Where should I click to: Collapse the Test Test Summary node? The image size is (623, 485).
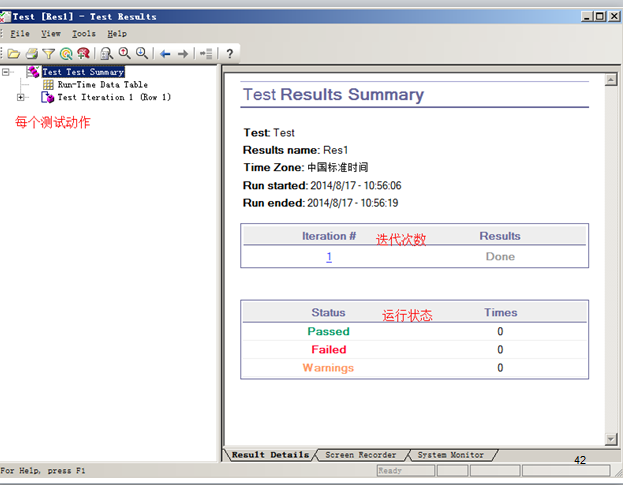click(x=6, y=72)
